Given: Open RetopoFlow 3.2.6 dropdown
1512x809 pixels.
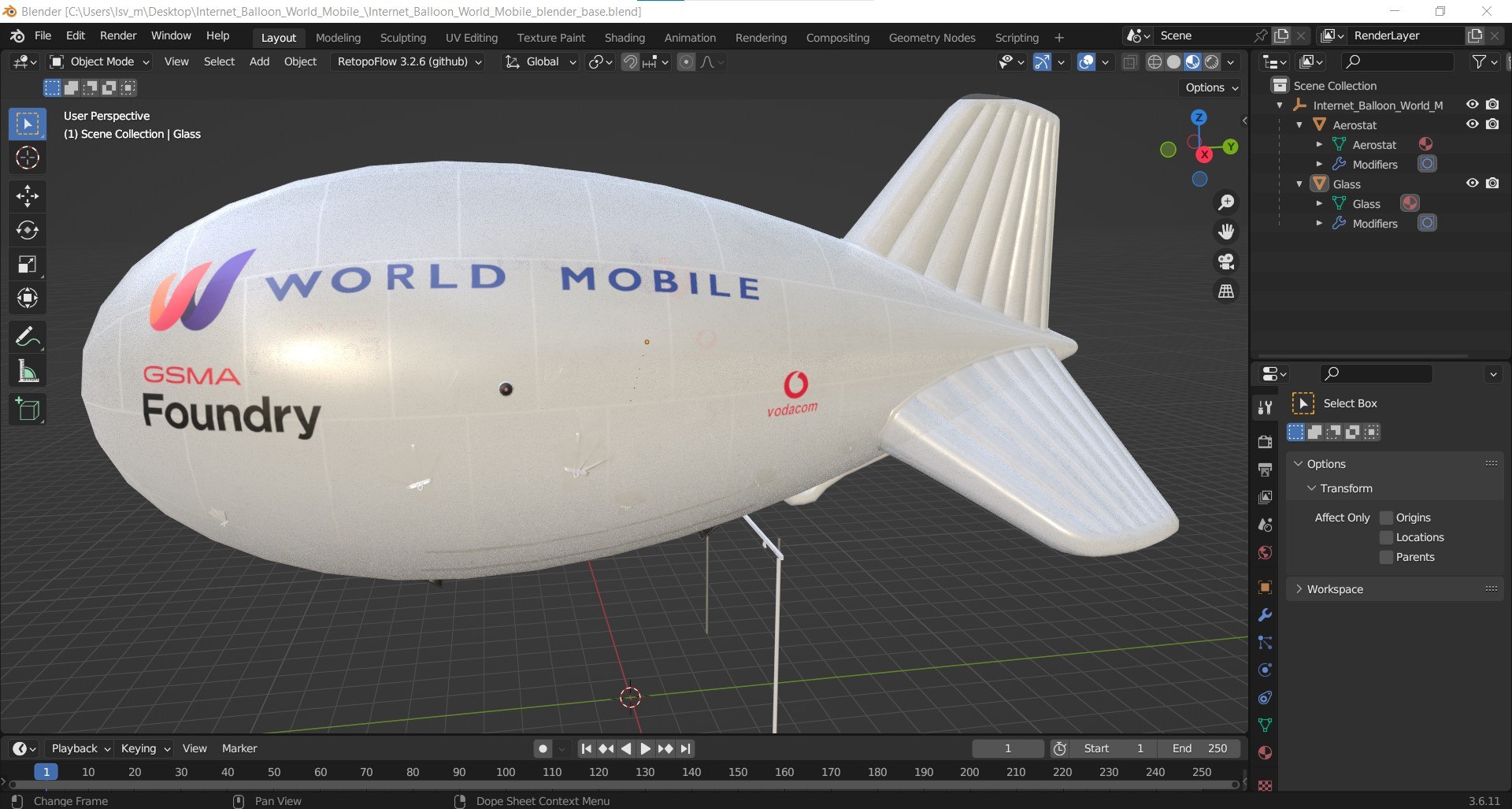Looking at the screenshot, I should click(x=409, y=61).
